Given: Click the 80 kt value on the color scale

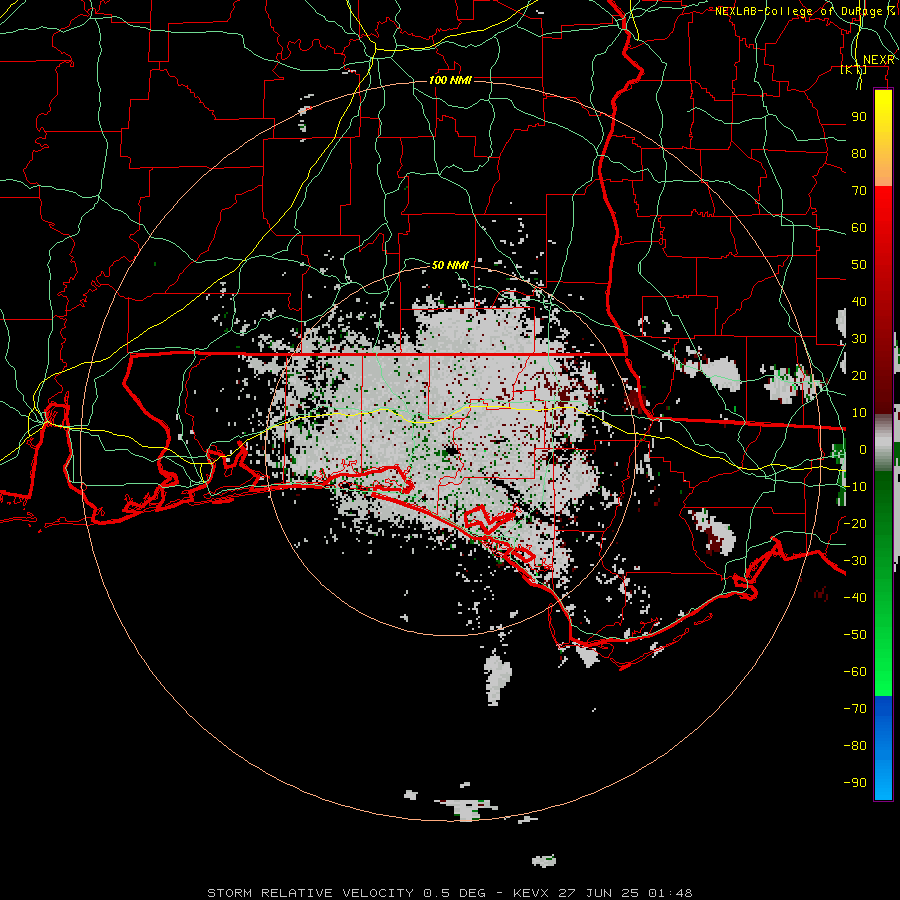Looking at the screenshot, I should (859, 154).
